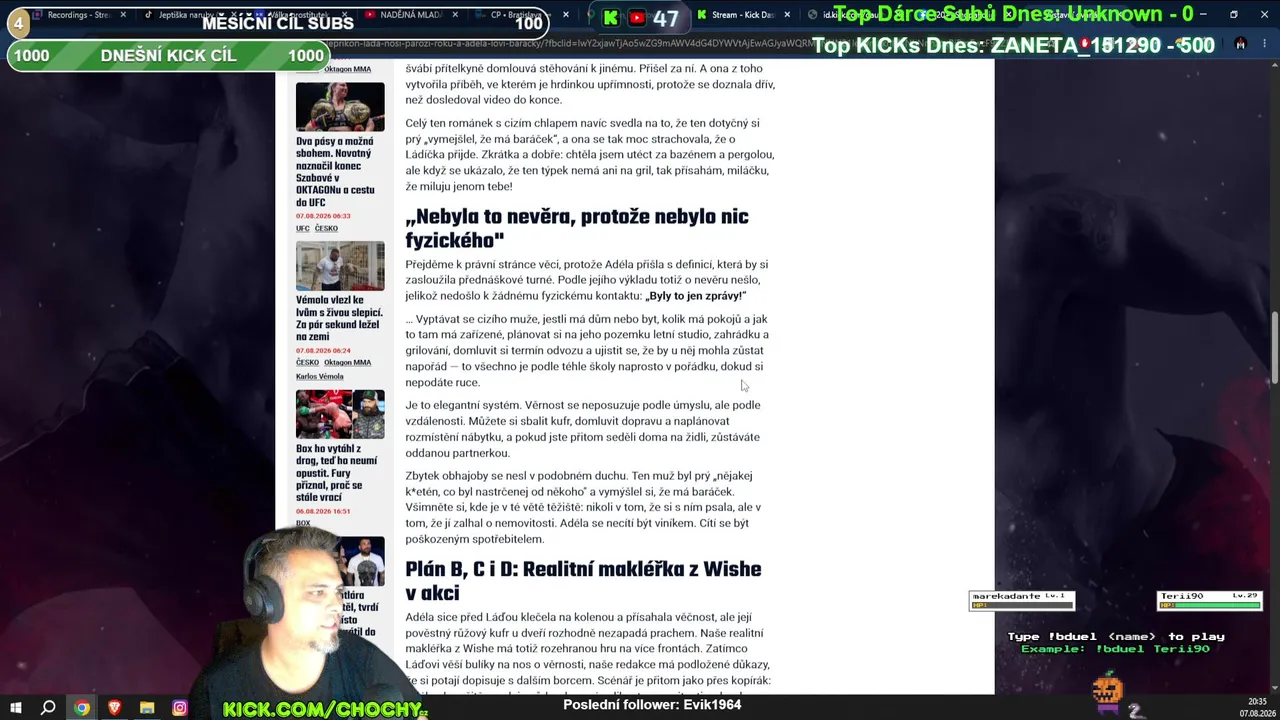The width and height of the screenshot is (1280, 720).
Task: Close the 'Stream - Kick Dashboard' tab
Action: click(x=786, y=15)
